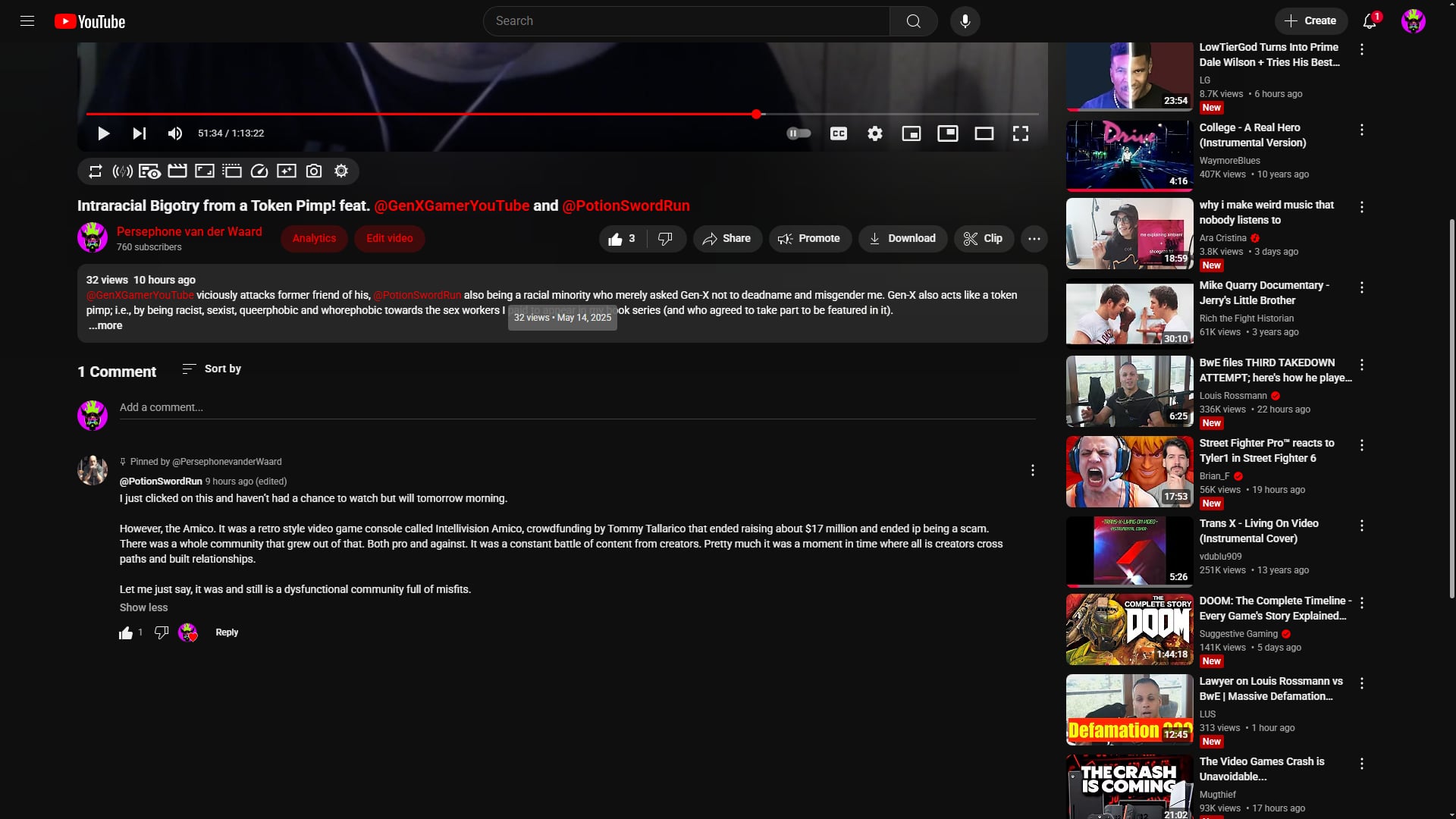Viewport: 1456px width, 819px height.
Task: Open the Sort by comments dropdown
Action: tap(212, 369)
